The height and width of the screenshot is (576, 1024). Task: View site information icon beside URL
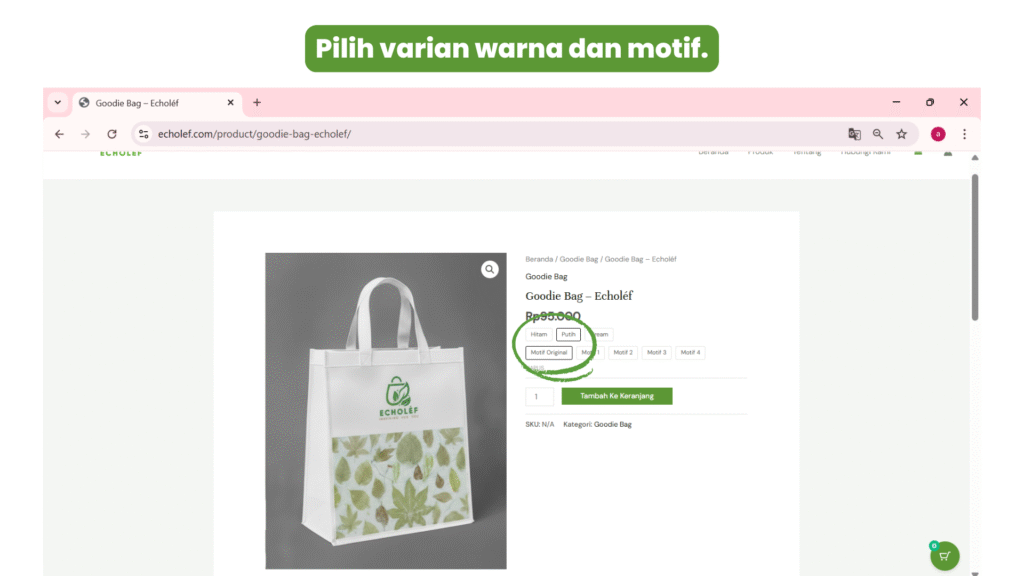[x=144, y=134]
